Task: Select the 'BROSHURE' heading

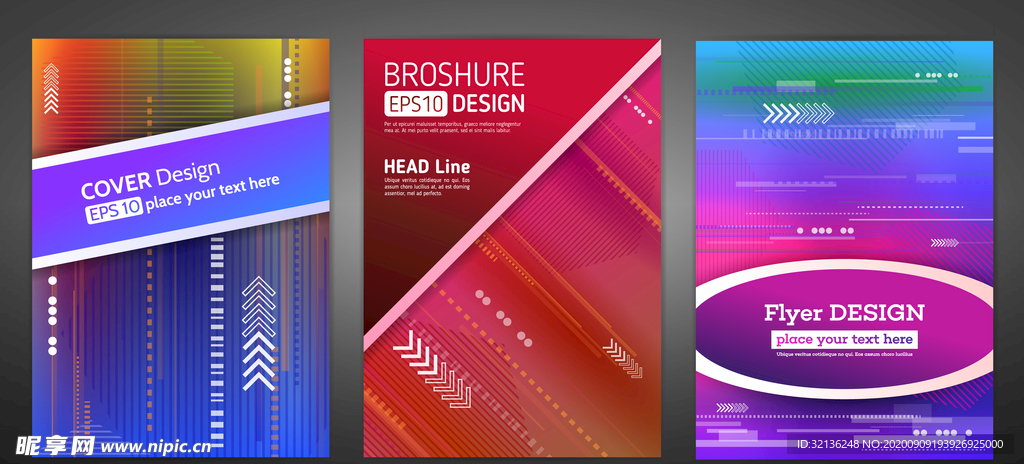Action: [454, 74]
